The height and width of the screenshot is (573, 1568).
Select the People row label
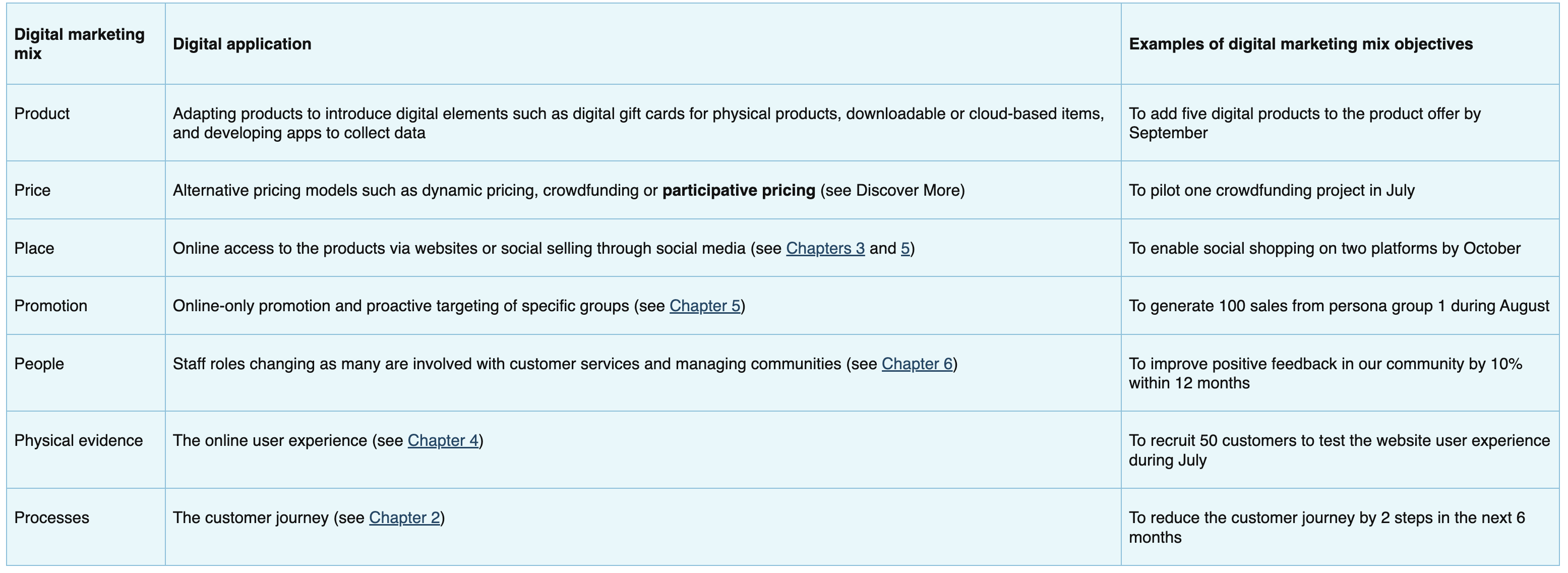(x=39, y=364)
